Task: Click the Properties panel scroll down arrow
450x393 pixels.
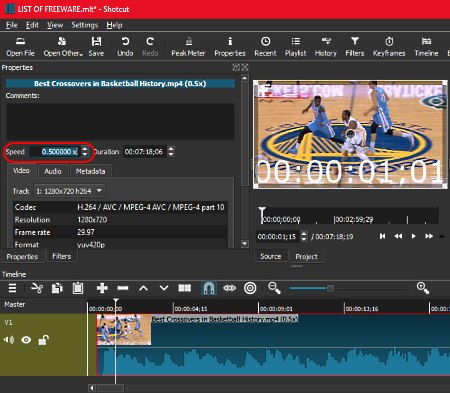Action: pos(245,244)
